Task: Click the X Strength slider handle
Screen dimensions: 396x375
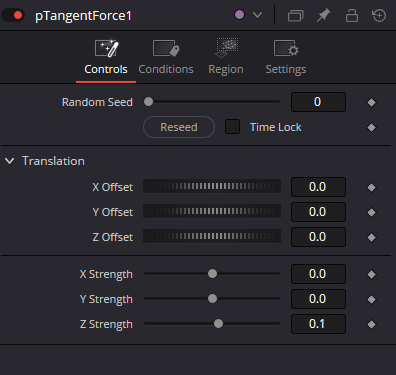Action: (212, 274)
